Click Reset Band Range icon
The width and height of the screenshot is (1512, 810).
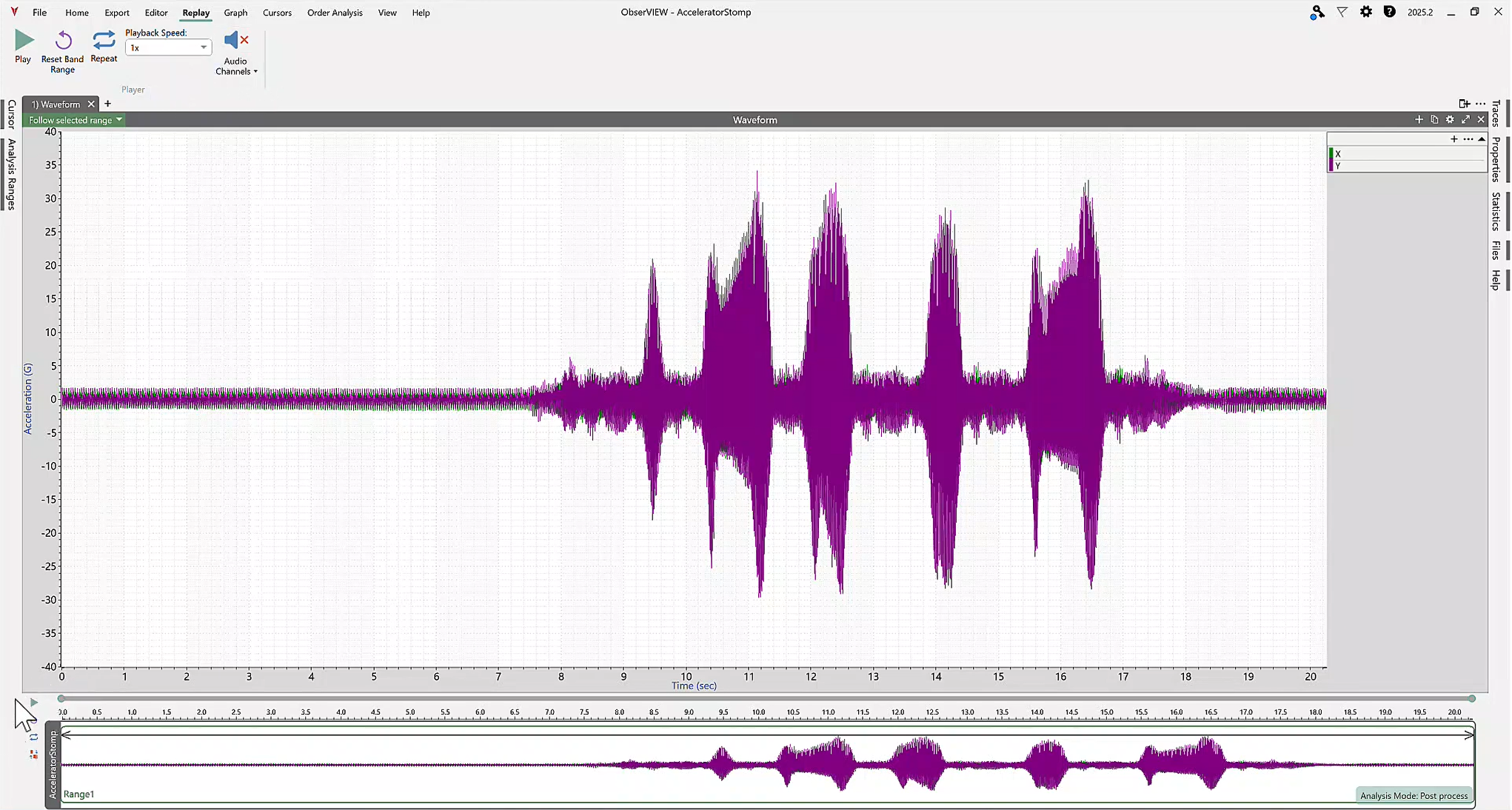pyautogui.click(x=63, y=41)
